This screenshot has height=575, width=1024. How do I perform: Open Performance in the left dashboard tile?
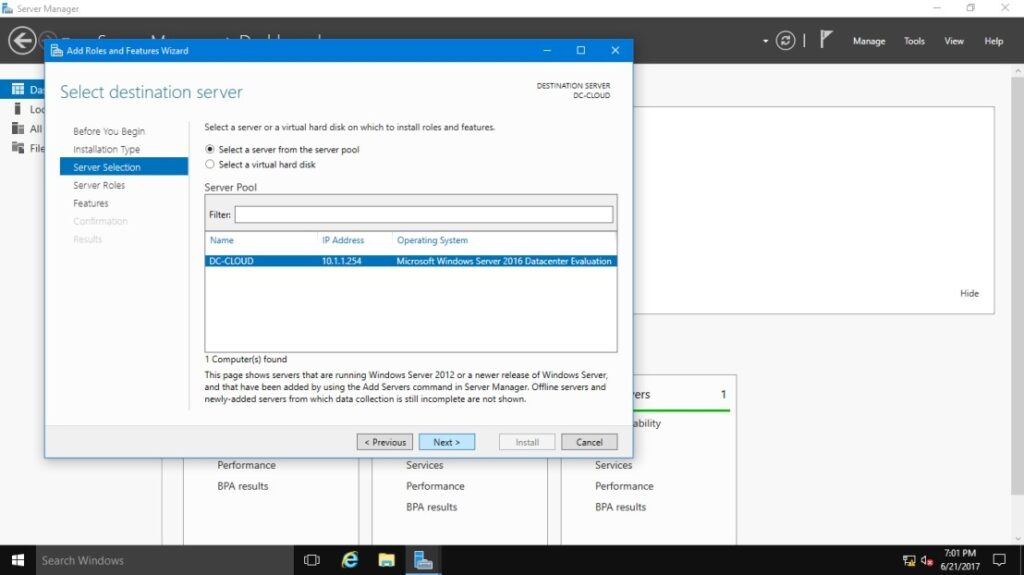click(x=246, y=465)
